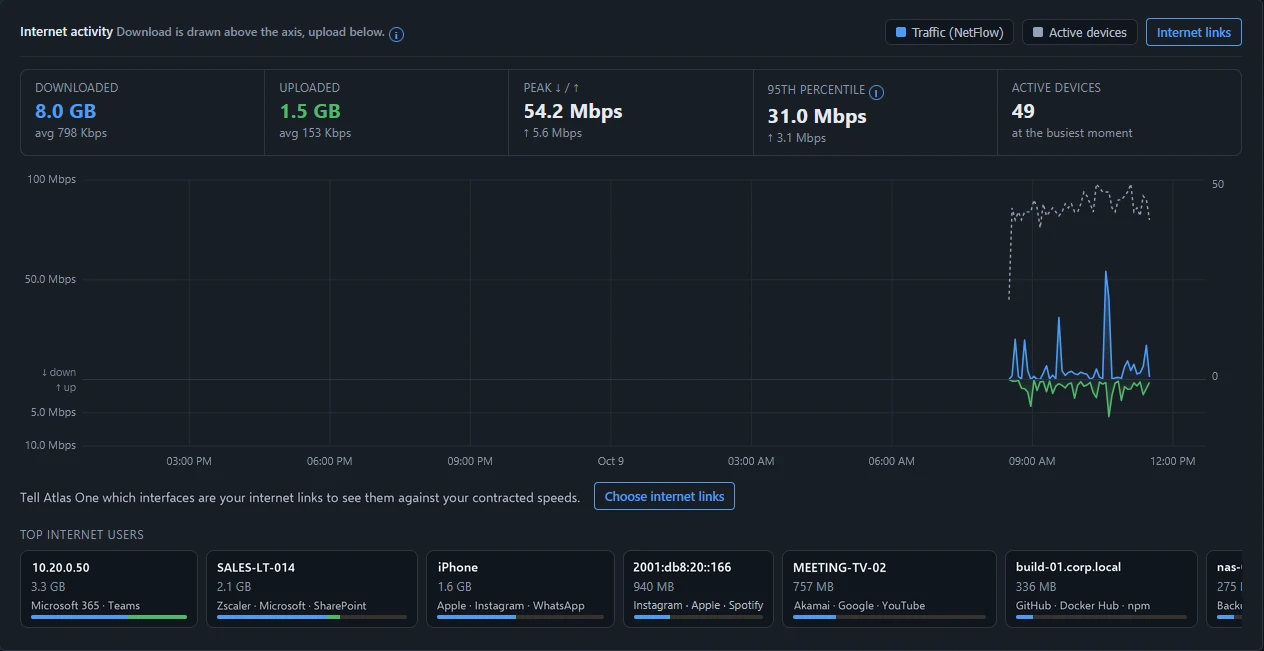Open the Internet activity info icon
The width and height of the screenshot is (1264, 651).
[x=396, y=34]
